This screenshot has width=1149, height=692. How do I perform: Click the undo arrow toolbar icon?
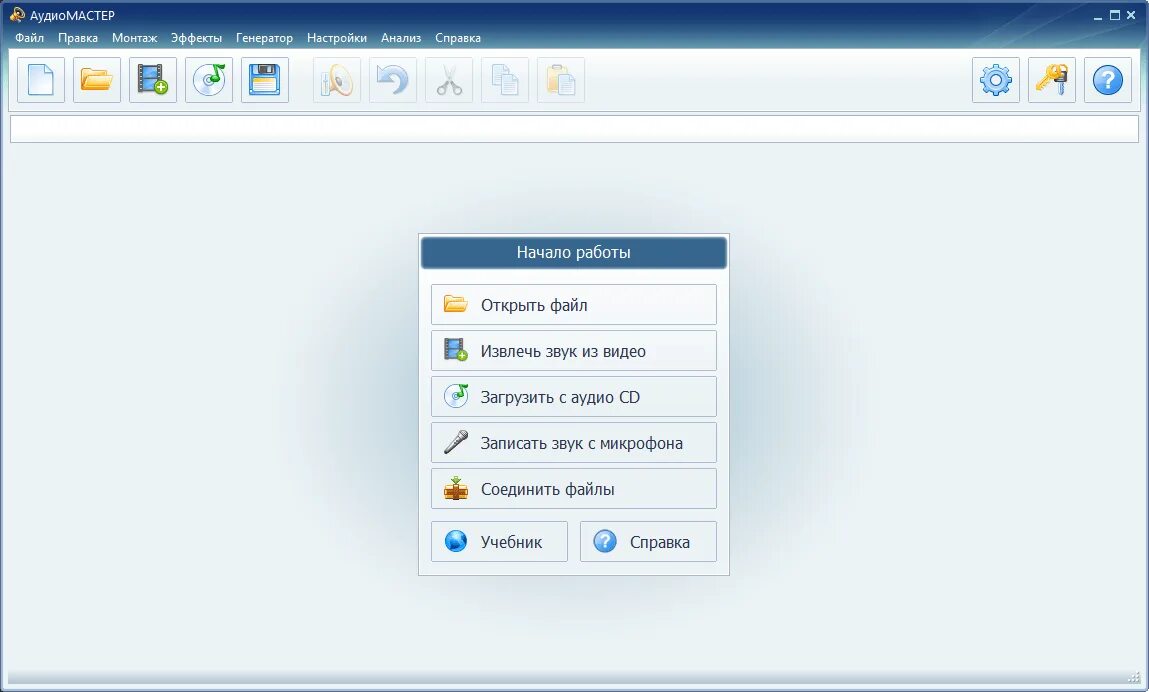tap(393, 80)
